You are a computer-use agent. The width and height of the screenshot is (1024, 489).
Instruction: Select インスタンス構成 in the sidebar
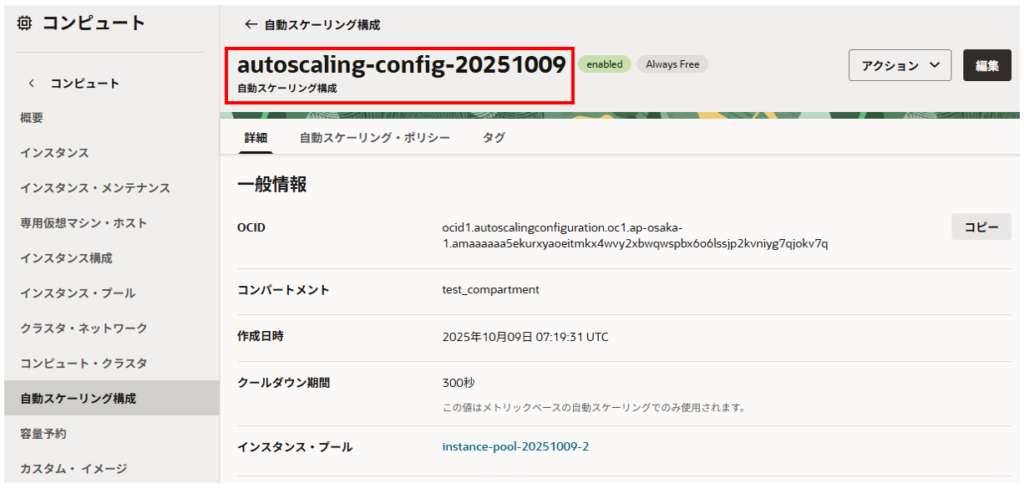point(66,258)
